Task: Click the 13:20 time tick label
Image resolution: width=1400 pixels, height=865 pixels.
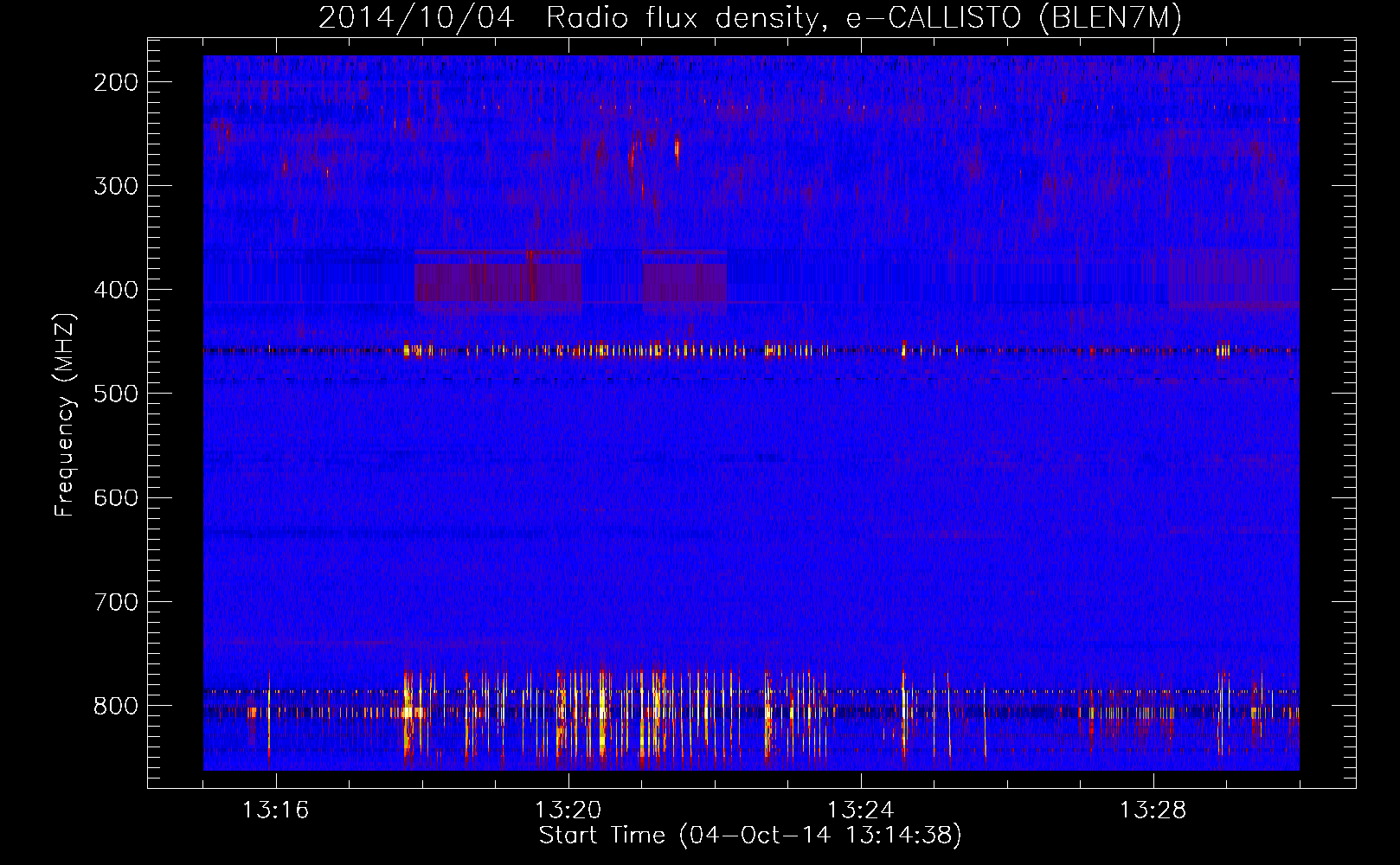Action: pos(568,811)
